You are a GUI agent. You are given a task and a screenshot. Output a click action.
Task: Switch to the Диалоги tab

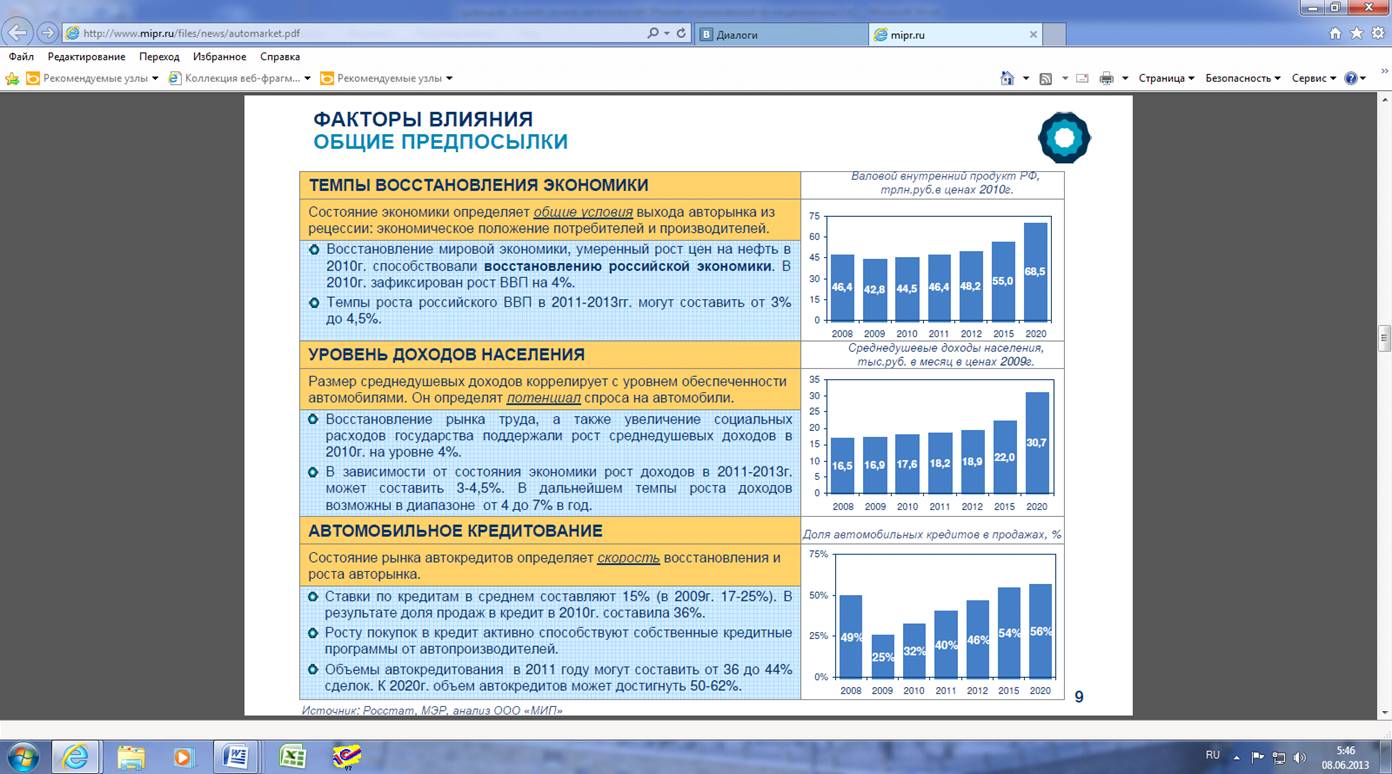(780, 34)
